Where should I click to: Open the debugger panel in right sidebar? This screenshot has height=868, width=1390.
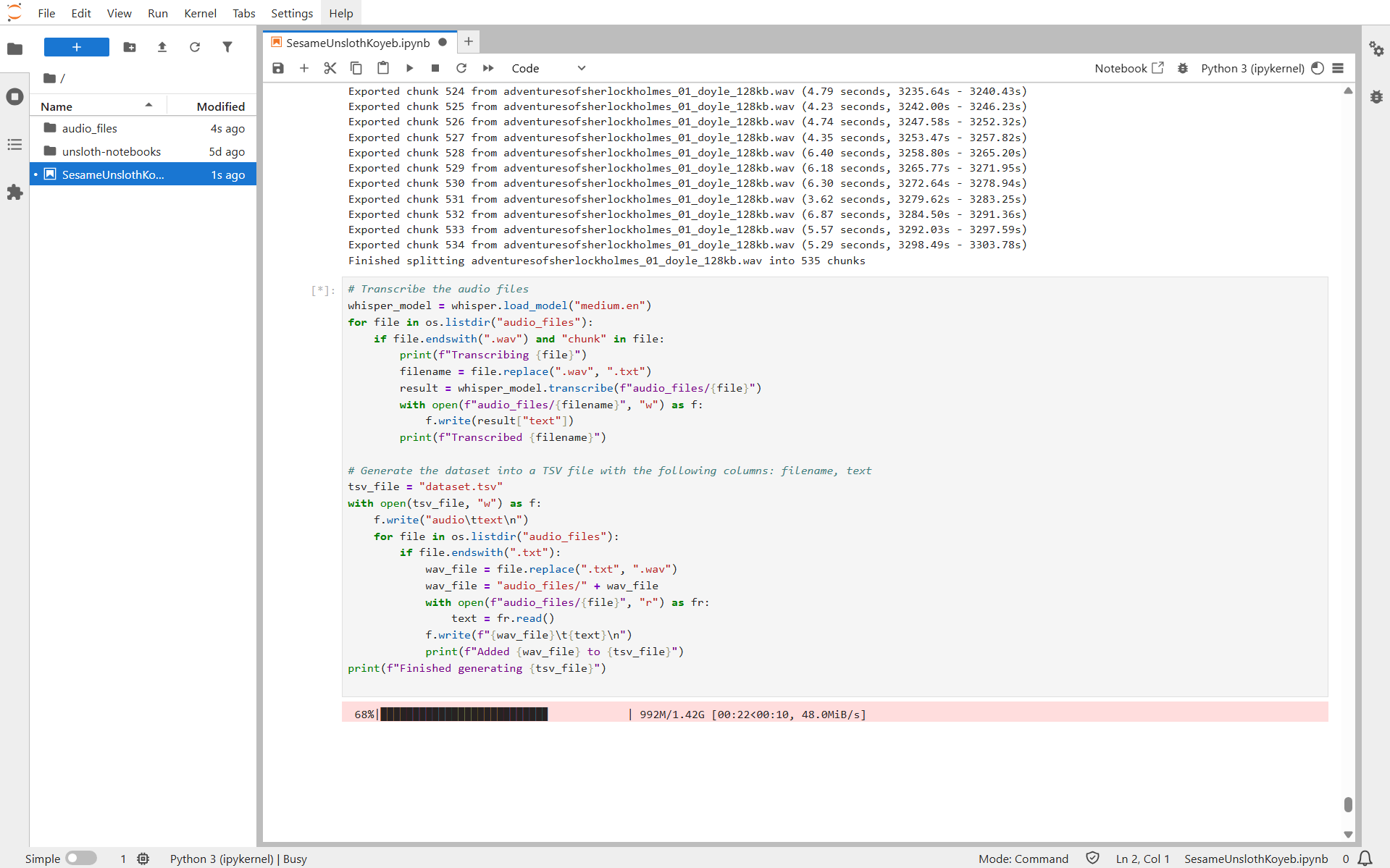(1376, 97)
